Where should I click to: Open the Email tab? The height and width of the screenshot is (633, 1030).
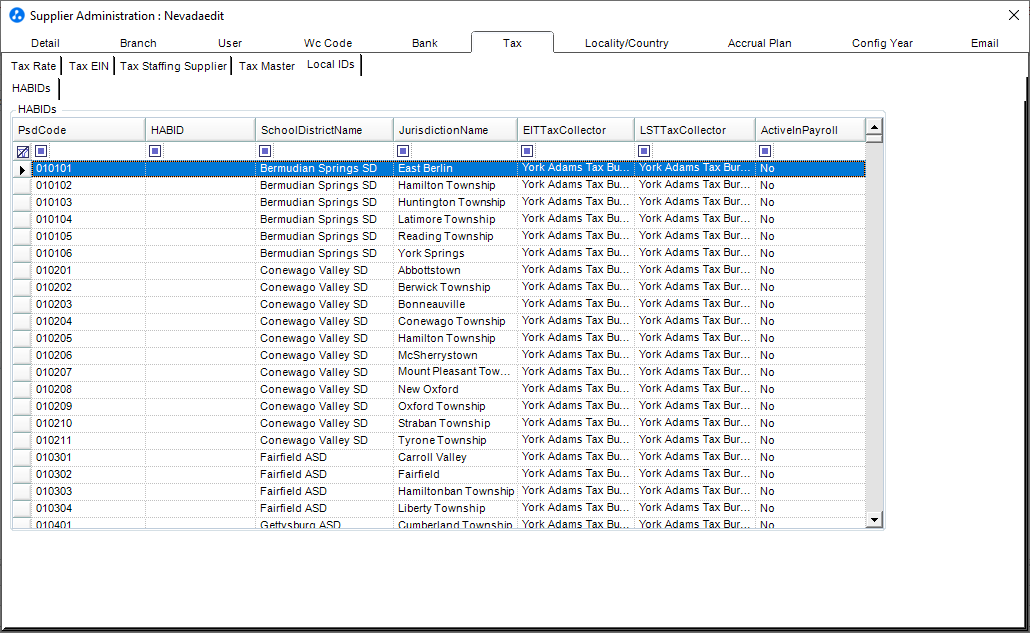[x=985, y=43]
